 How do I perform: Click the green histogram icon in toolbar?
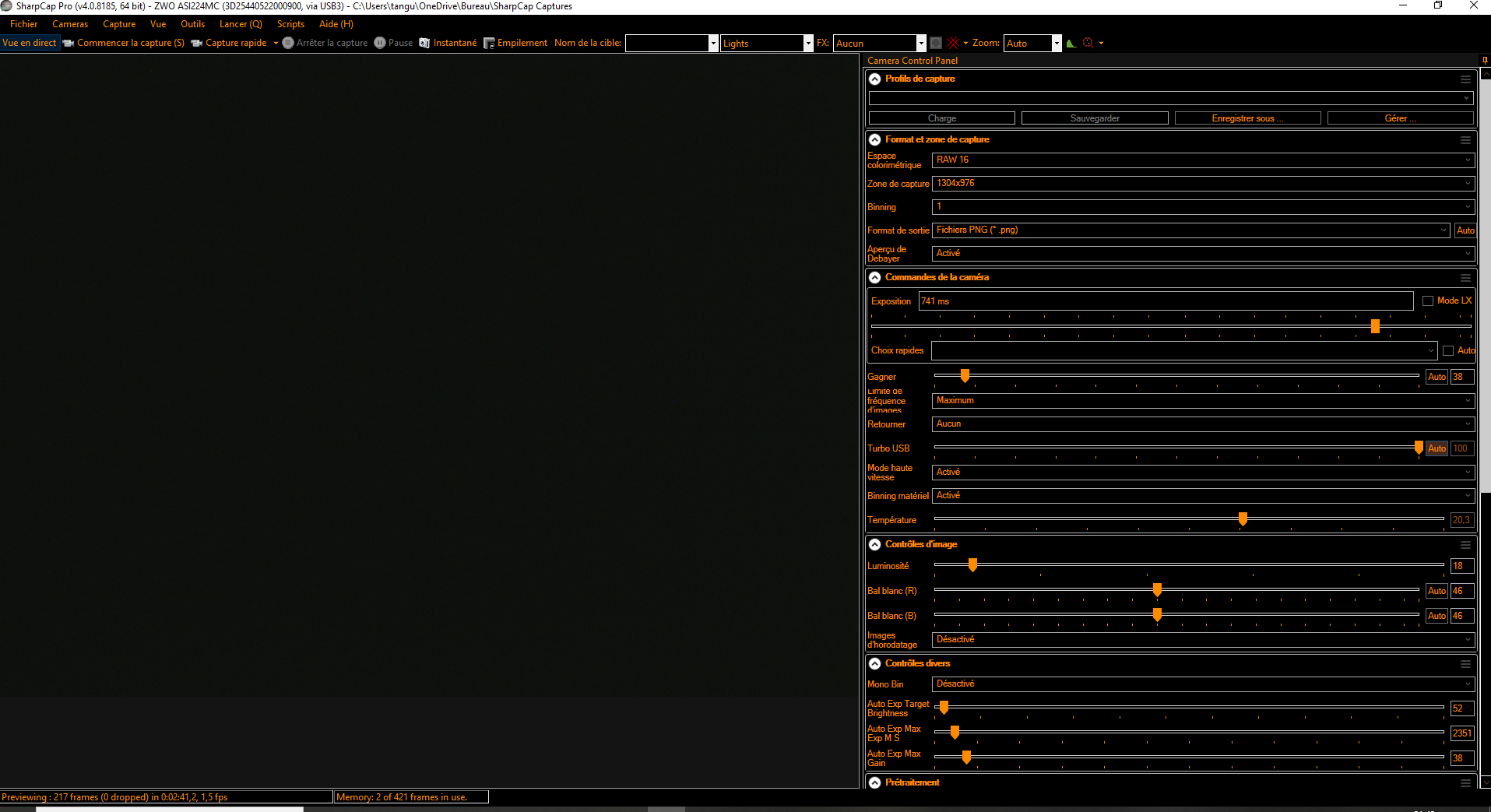(x=1071, y=43)
